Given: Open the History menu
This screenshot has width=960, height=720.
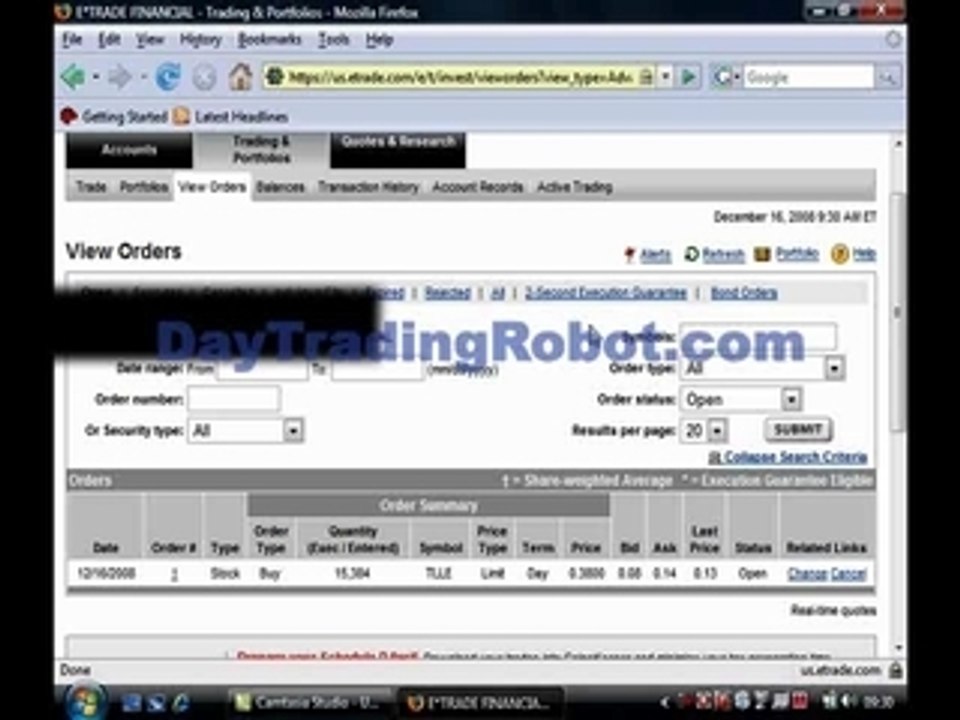Looking at the screenshot, I should 200,40.
